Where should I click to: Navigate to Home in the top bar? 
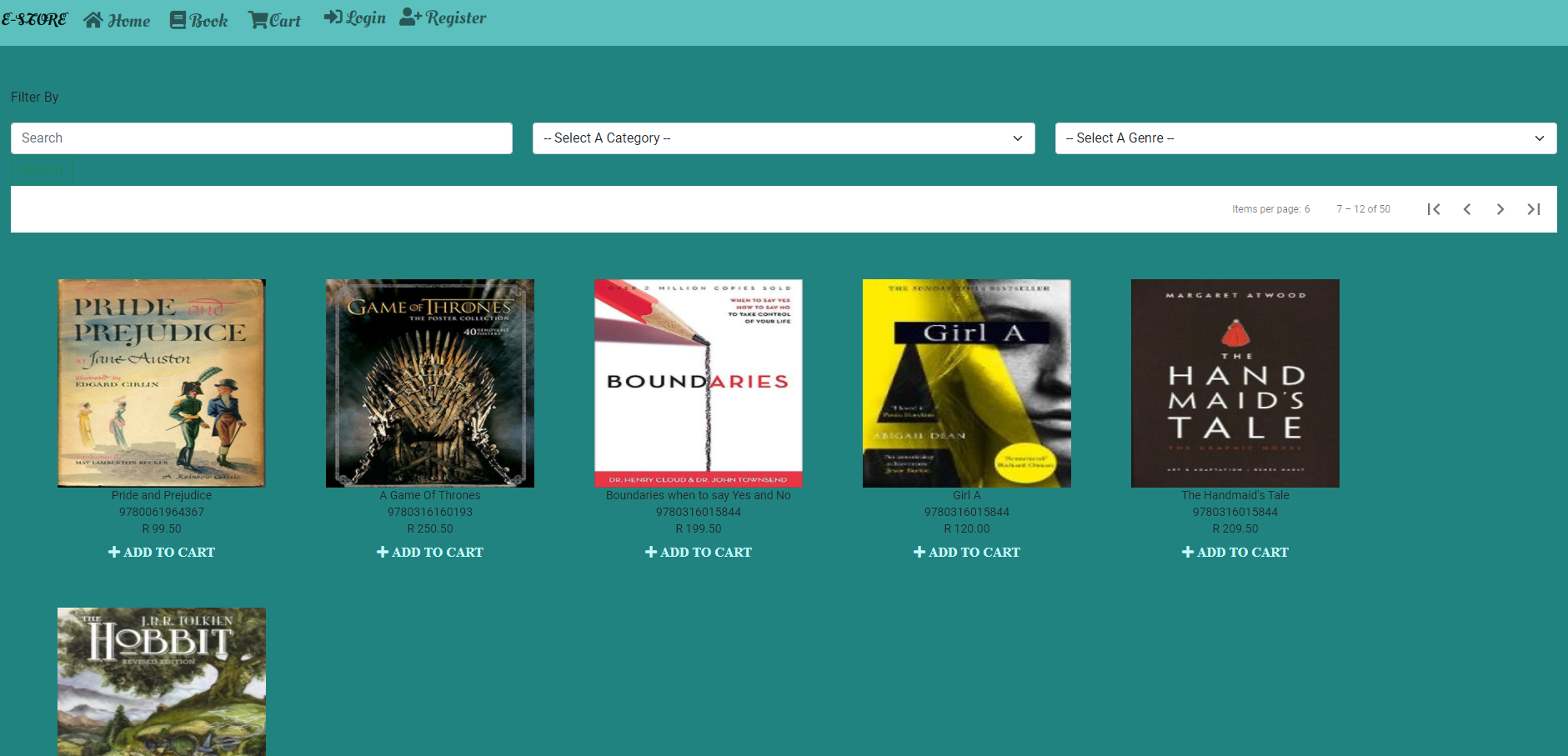(x=117, y=20)
